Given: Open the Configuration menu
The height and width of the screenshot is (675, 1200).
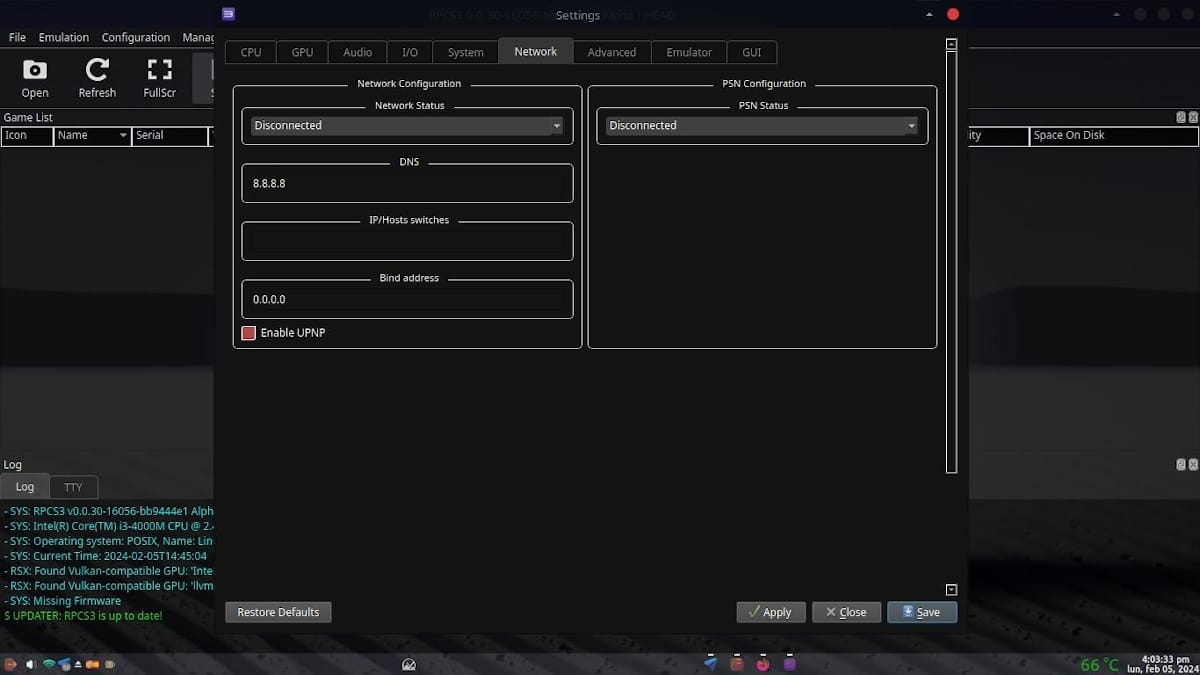Looking at the screenshot, I should (136, 37).
